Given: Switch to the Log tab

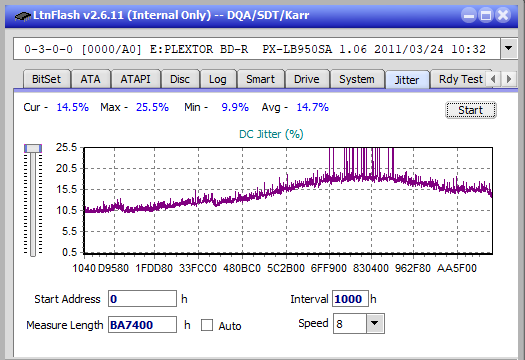Looking at the screenshot, I should pyautogui.click(x=218, y=79).
